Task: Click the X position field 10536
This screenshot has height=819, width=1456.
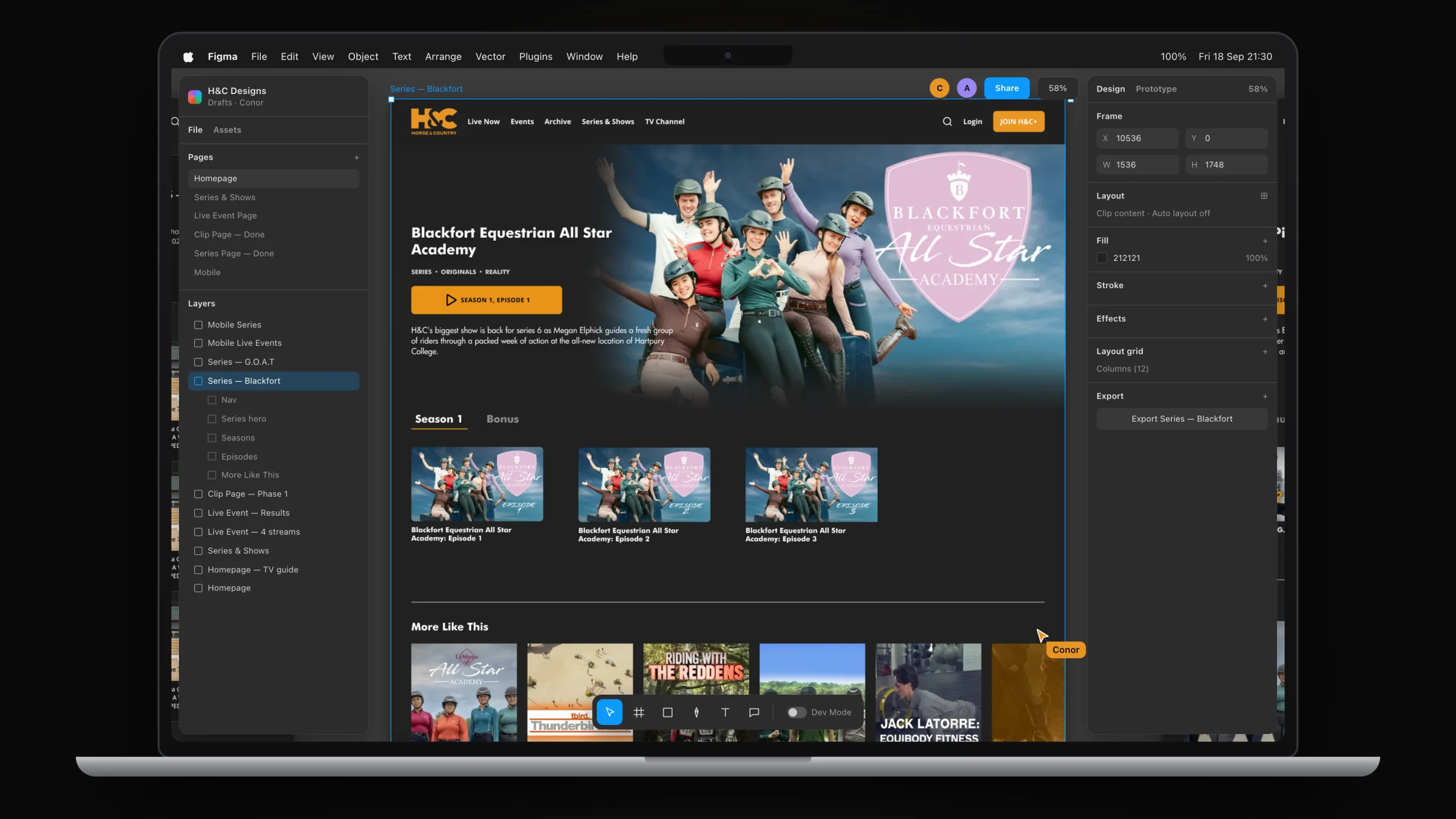Action: click(1137, 138)
